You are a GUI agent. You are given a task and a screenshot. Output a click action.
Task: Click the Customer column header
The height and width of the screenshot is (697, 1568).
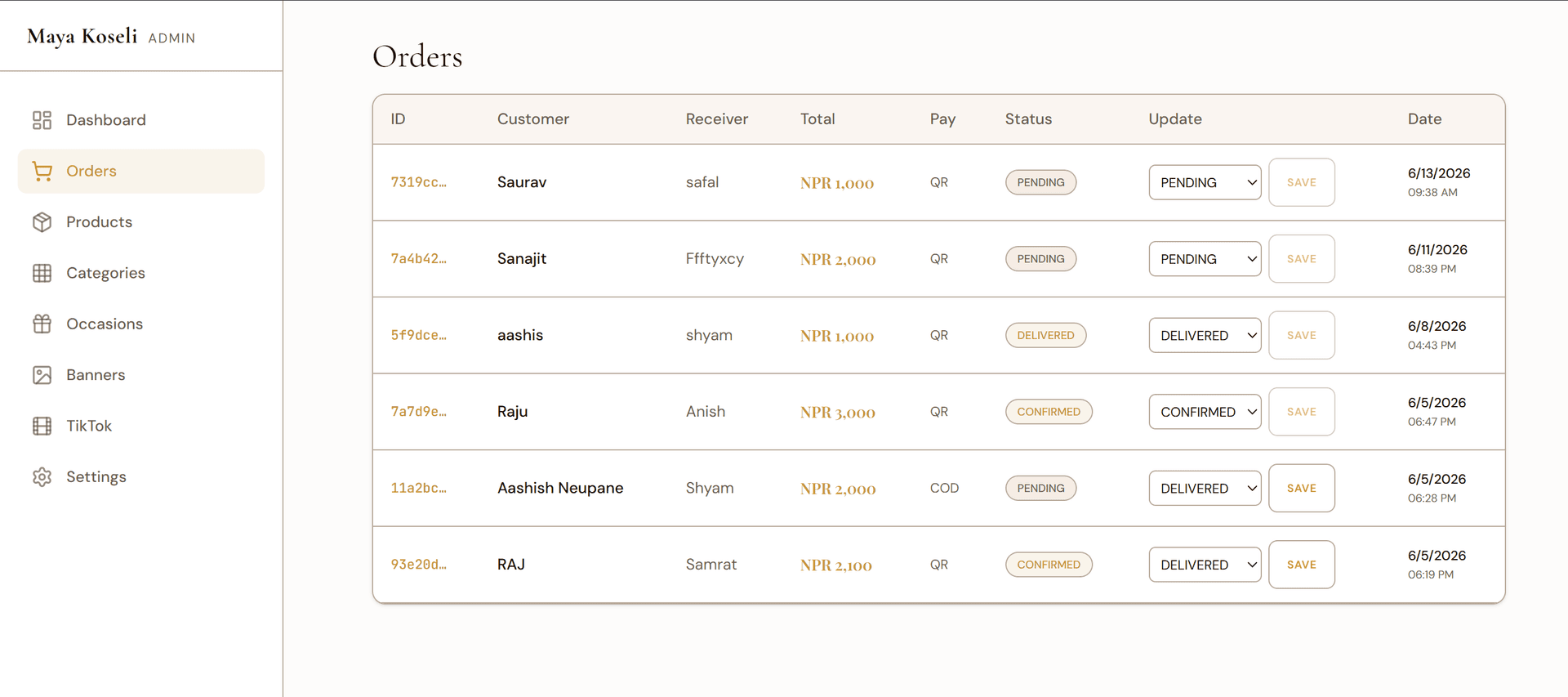[x=533, y=119]
